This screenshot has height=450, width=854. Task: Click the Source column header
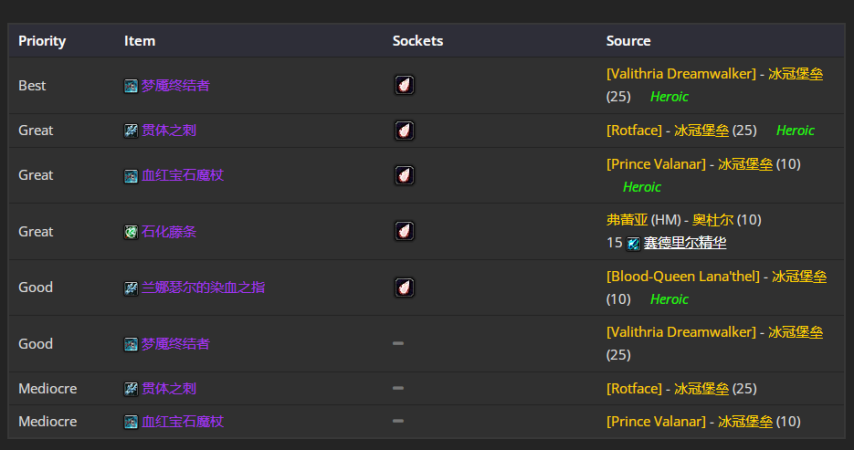point(628,41)
